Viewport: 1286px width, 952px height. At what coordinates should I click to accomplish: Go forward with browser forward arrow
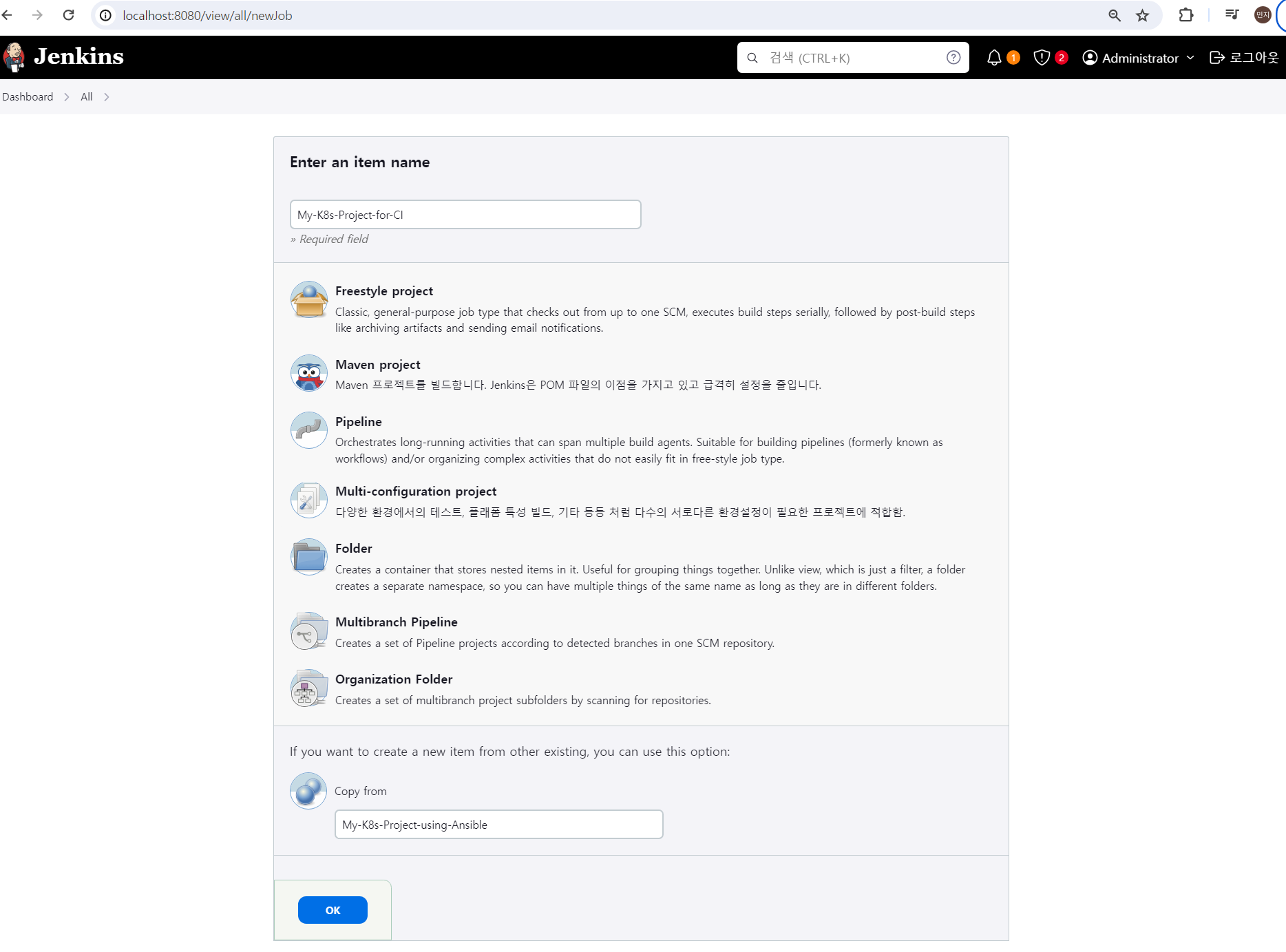pos(37,15)
